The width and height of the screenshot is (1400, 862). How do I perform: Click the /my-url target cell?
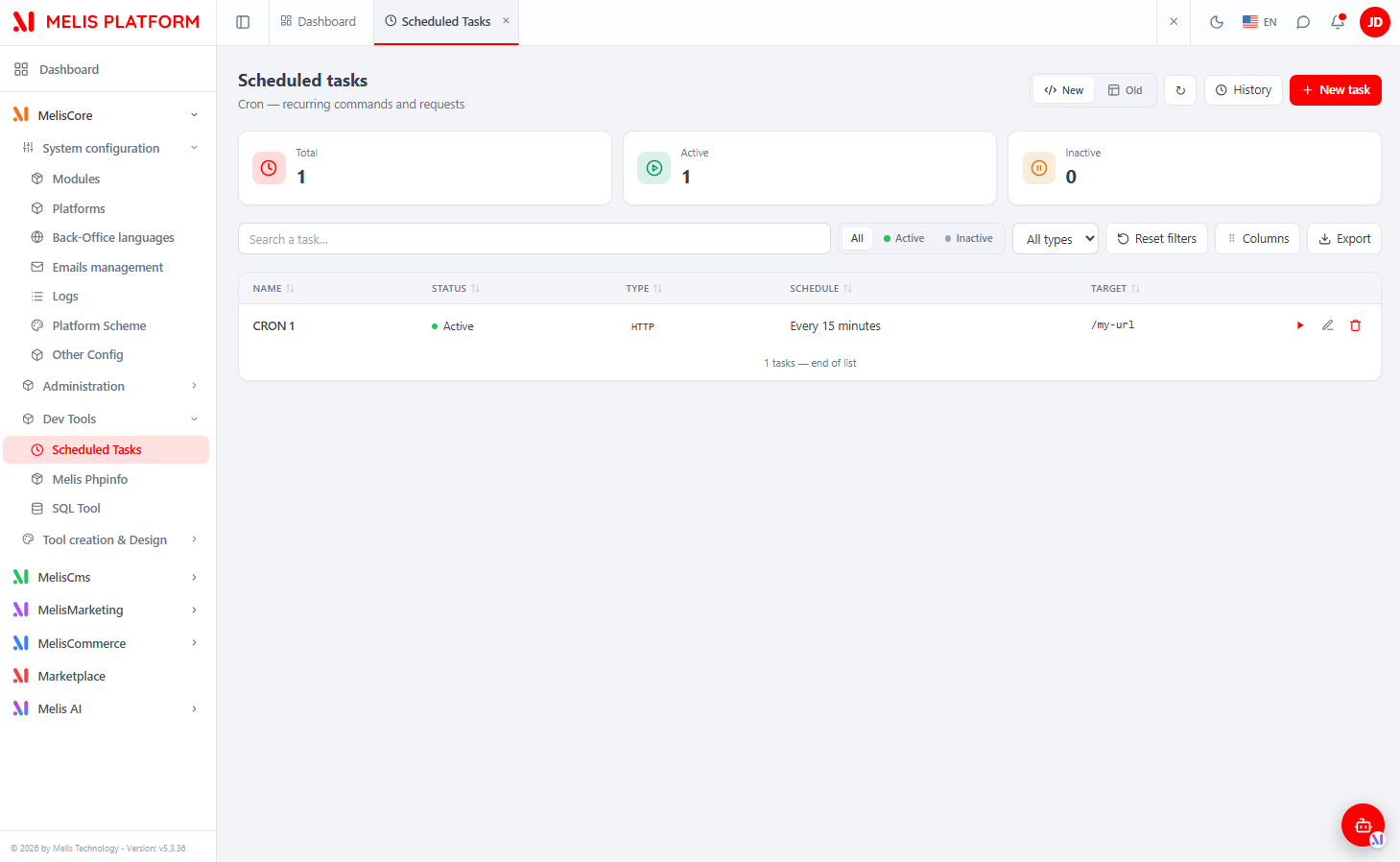coord(1112,325)
